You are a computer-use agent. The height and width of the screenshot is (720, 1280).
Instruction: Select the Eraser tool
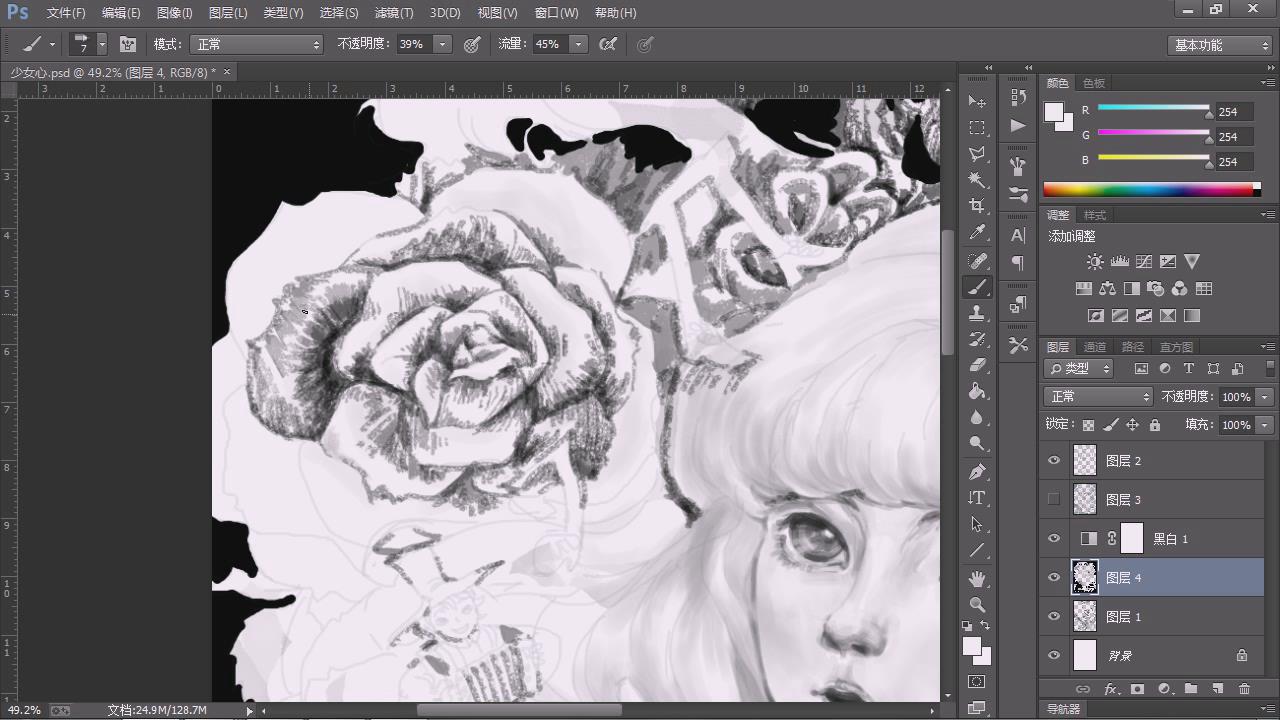pos(977,365)
